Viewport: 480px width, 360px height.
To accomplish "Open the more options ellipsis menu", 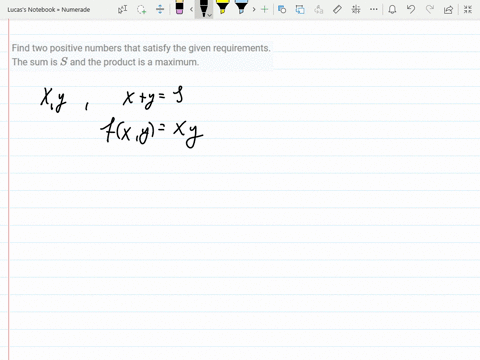I will point(374,9).
